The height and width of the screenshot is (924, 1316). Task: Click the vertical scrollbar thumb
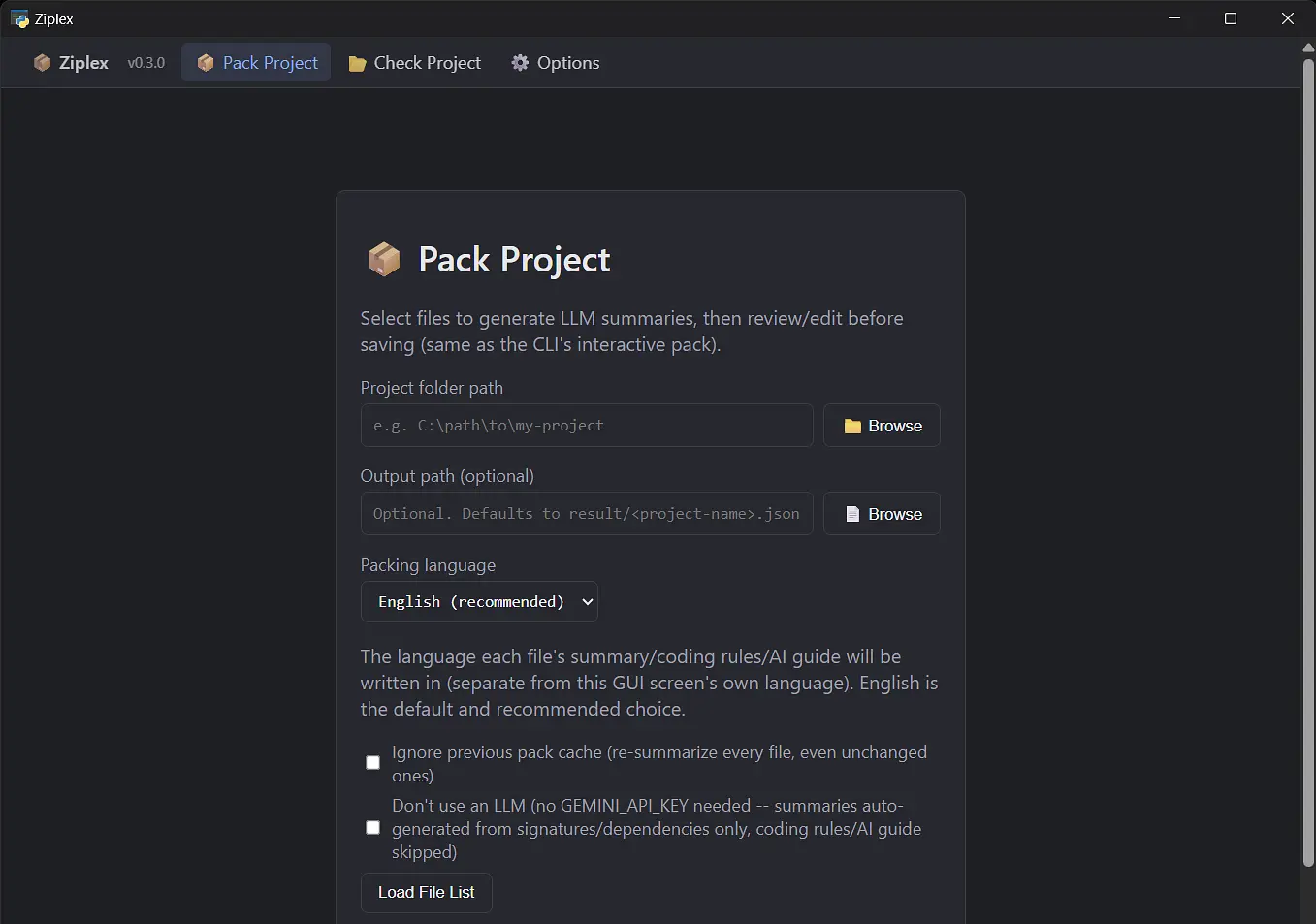pyautogui.click(x=1308, y=462)
